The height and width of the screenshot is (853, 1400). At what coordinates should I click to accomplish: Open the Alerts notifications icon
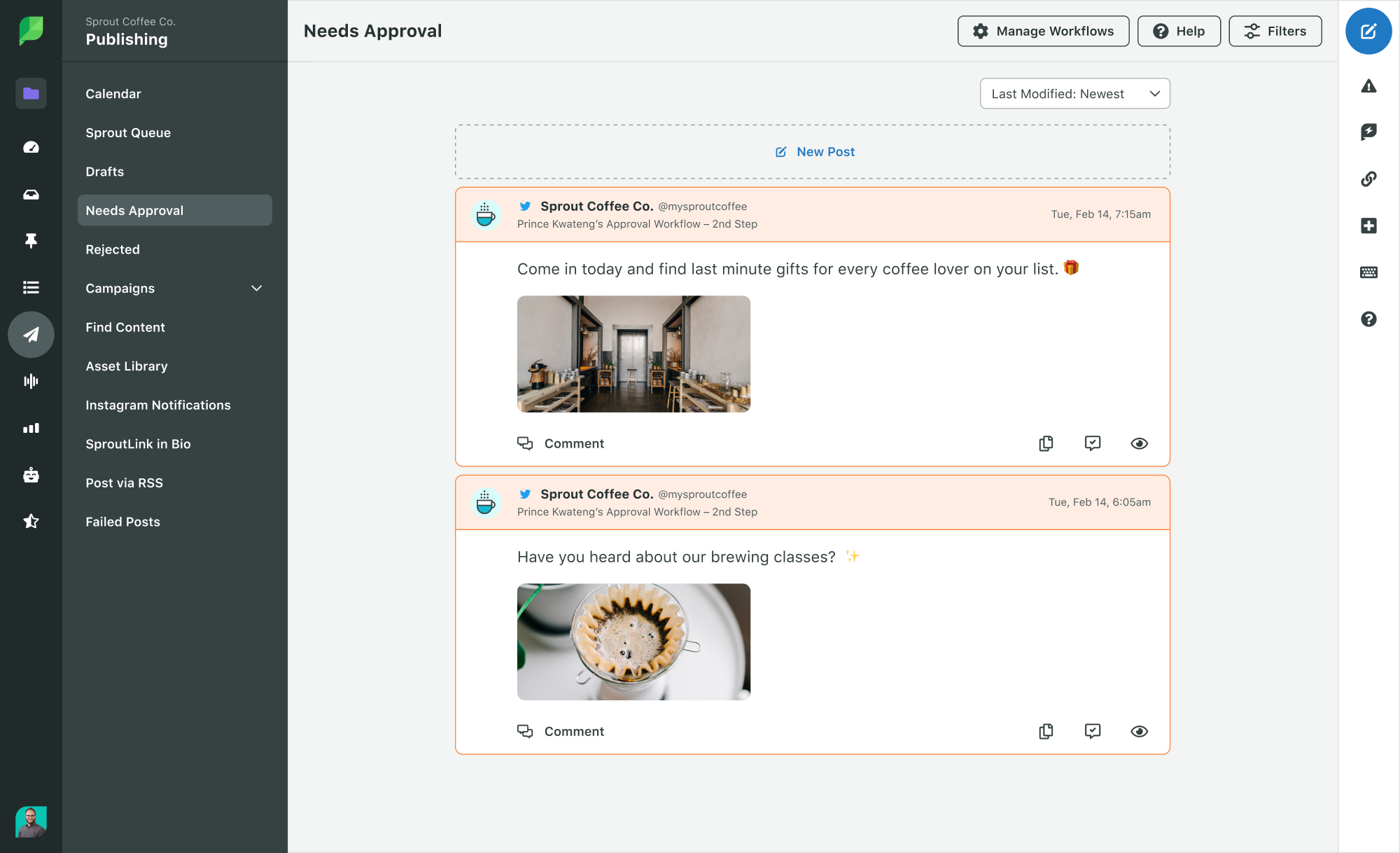(x=1369, y=87)
